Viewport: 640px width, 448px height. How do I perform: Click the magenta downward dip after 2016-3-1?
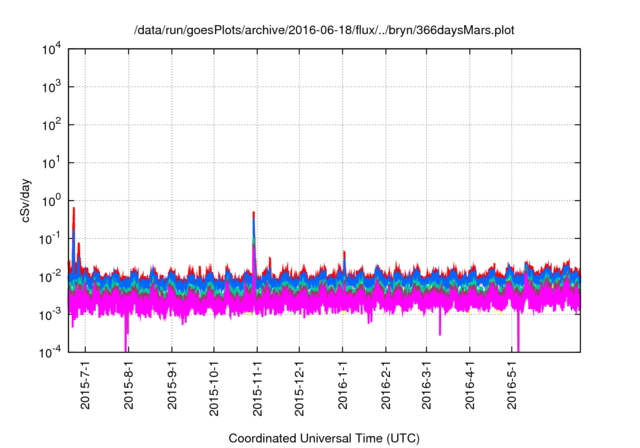coord(440,324)
